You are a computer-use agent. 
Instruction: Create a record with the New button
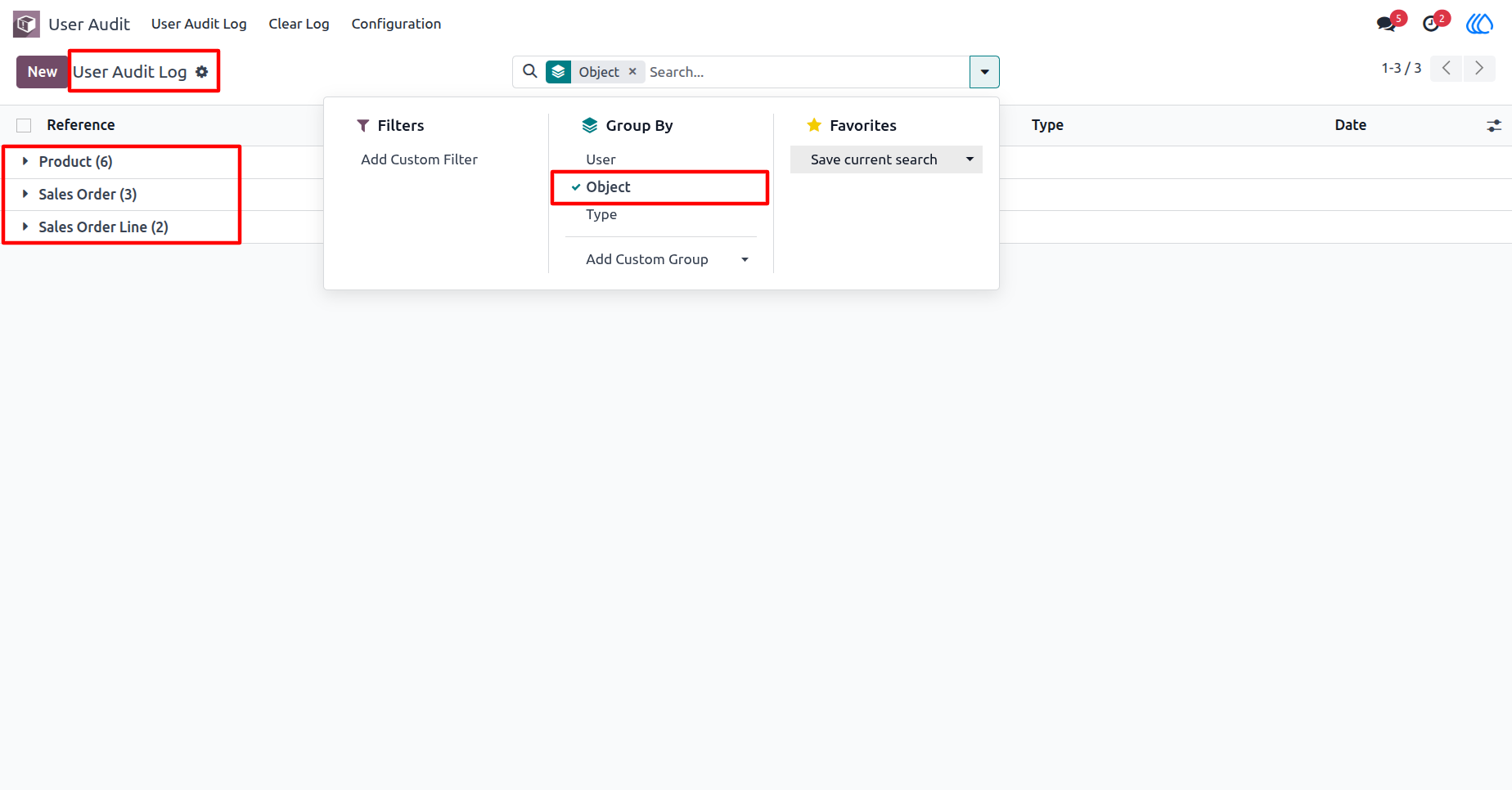42,72
